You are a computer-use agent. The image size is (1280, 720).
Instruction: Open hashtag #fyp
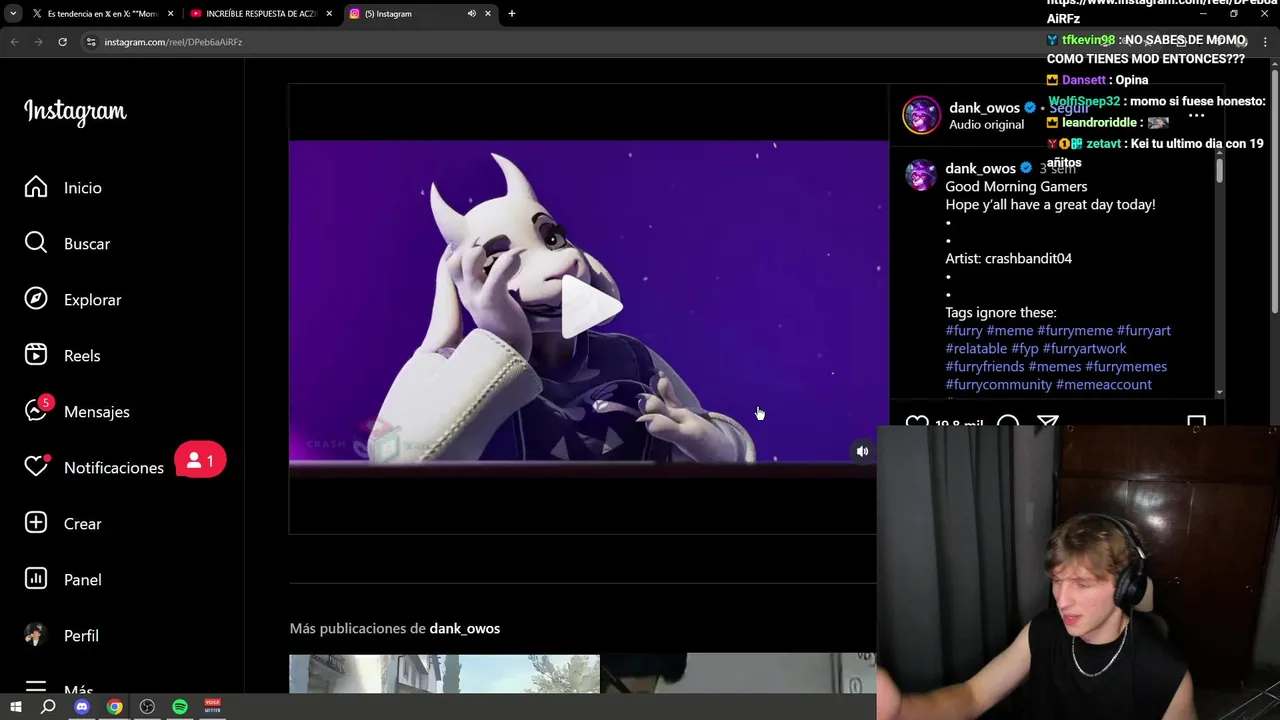pos(1025,349)
